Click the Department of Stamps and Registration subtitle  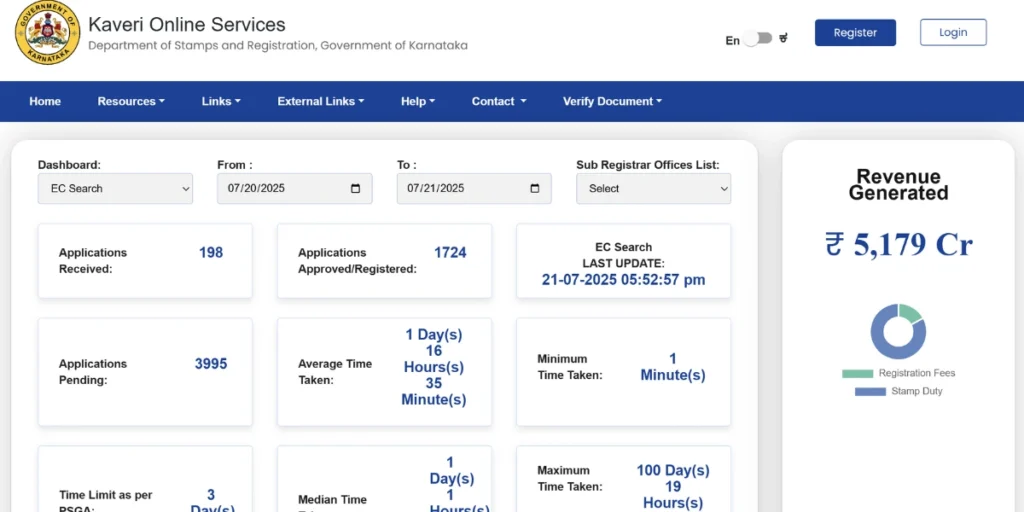click(278, 46)
